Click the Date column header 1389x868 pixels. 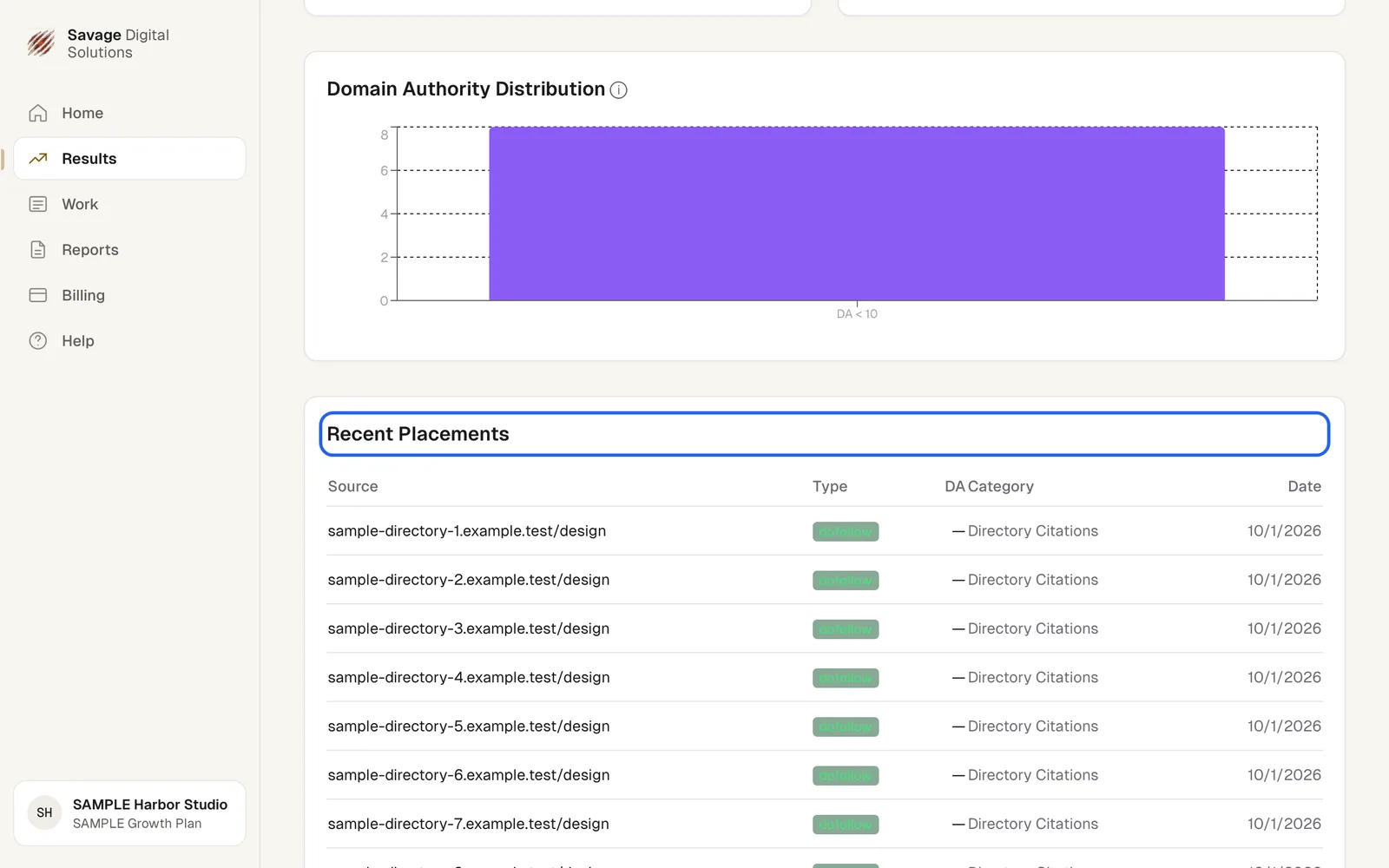[x=1304, y=486]
